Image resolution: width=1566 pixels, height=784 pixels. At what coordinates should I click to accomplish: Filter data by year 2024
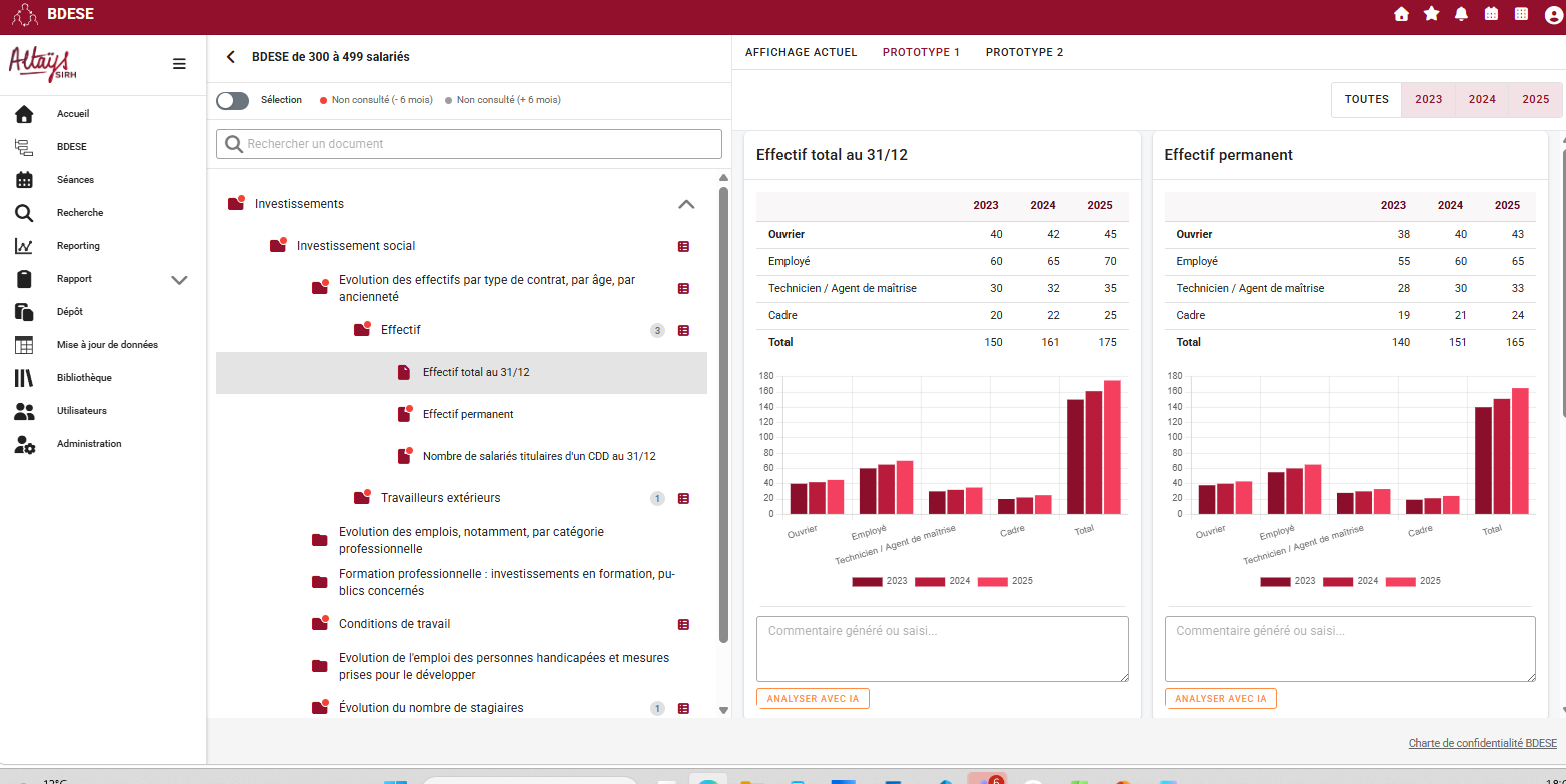click(x=1481, y=100)
